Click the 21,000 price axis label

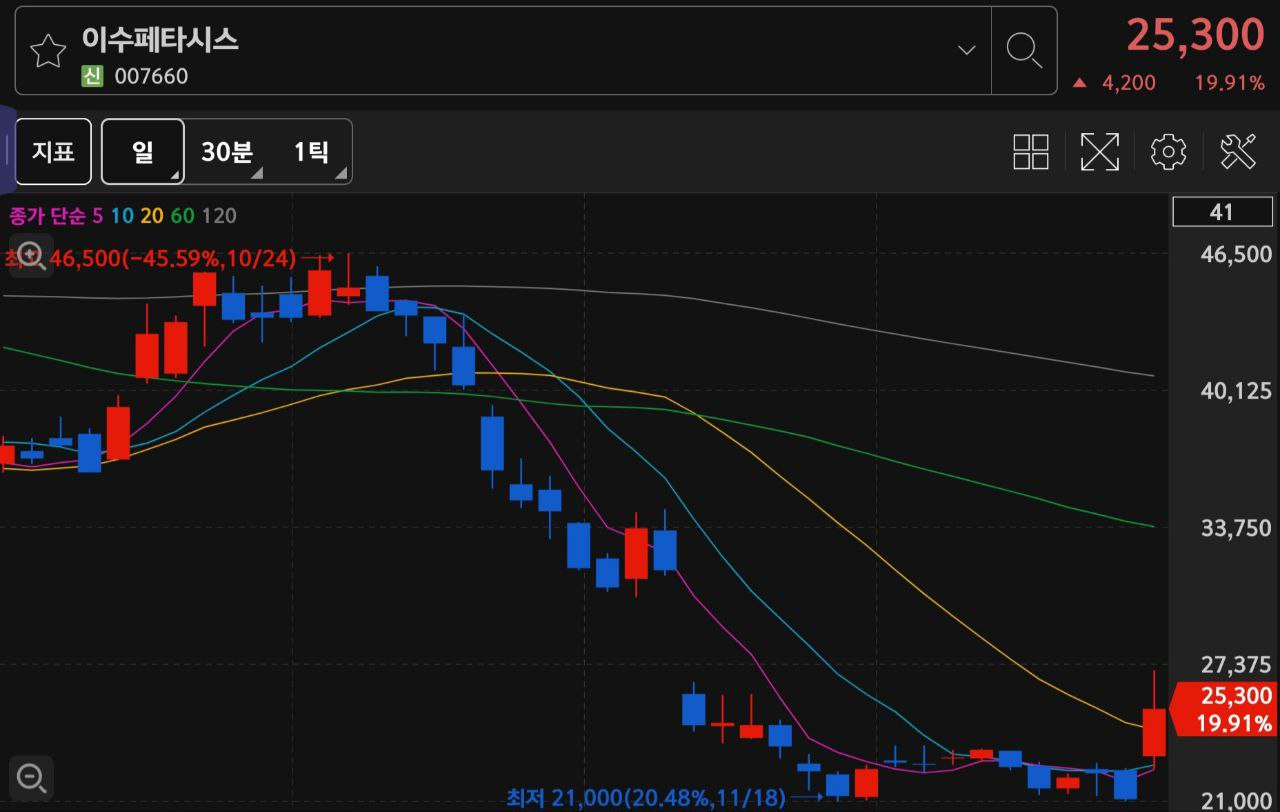pyautogui.click(x=1236, y=800)
